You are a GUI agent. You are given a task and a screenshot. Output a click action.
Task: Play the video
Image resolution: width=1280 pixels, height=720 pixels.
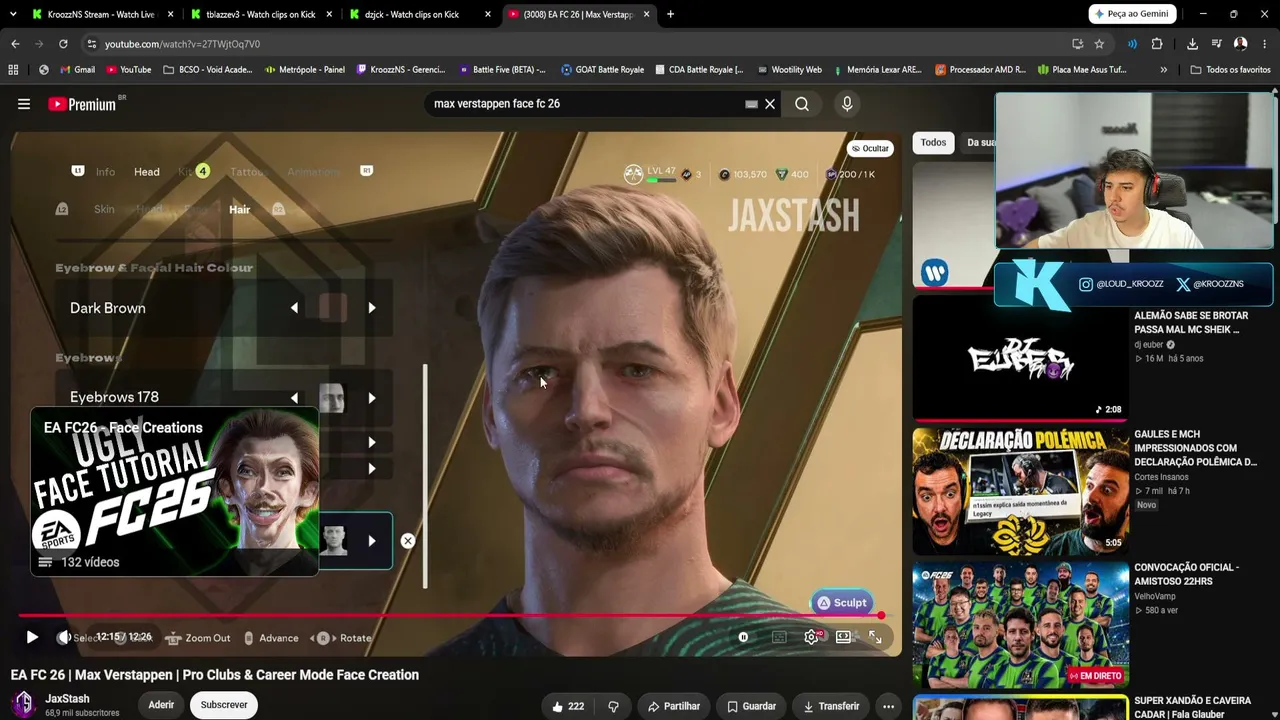click(32, 637)
